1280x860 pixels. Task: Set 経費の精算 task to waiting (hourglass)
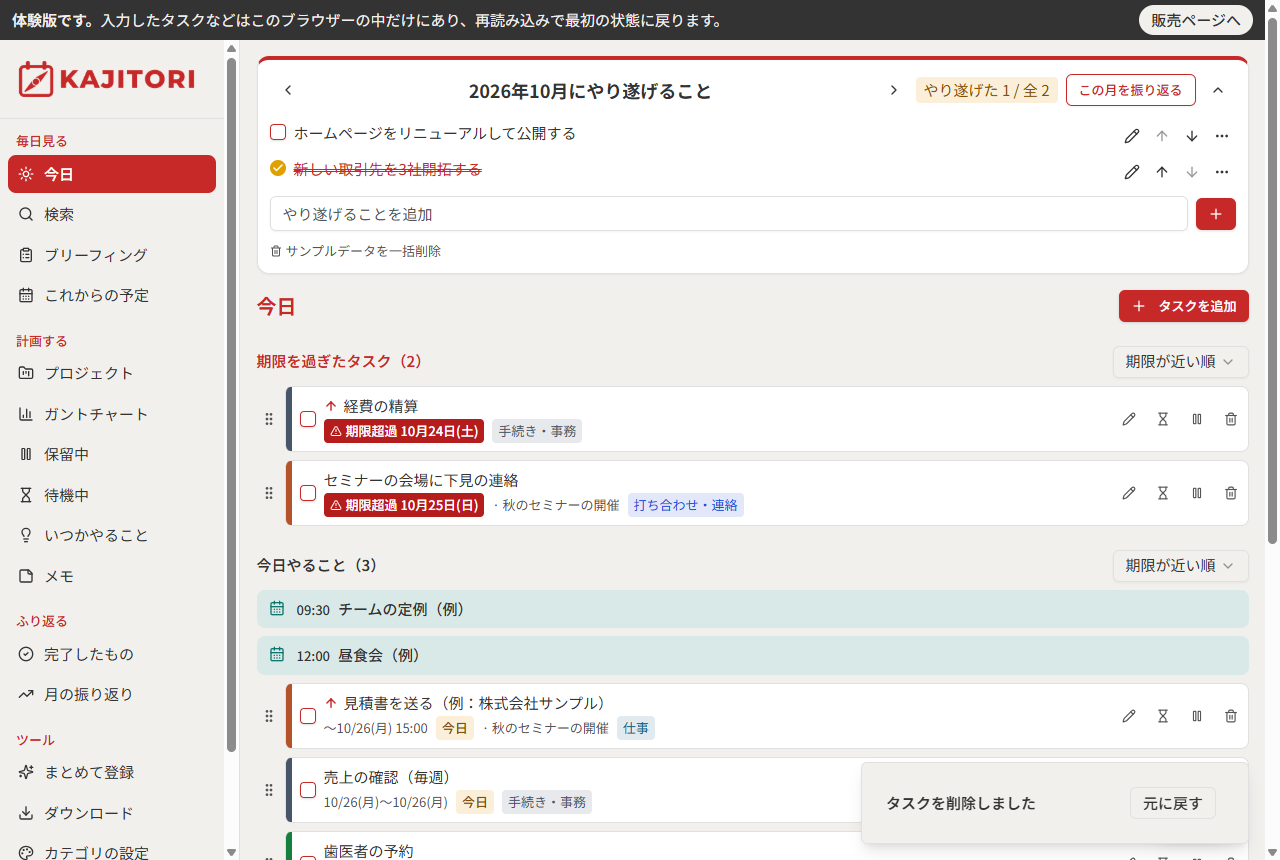coord(1163,419)
